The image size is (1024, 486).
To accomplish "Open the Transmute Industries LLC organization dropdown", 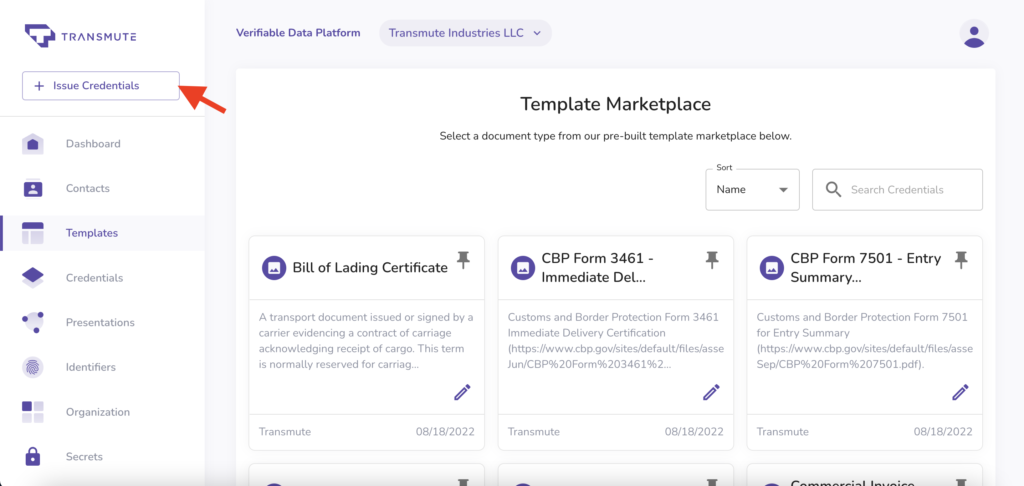I will (465, 33).
